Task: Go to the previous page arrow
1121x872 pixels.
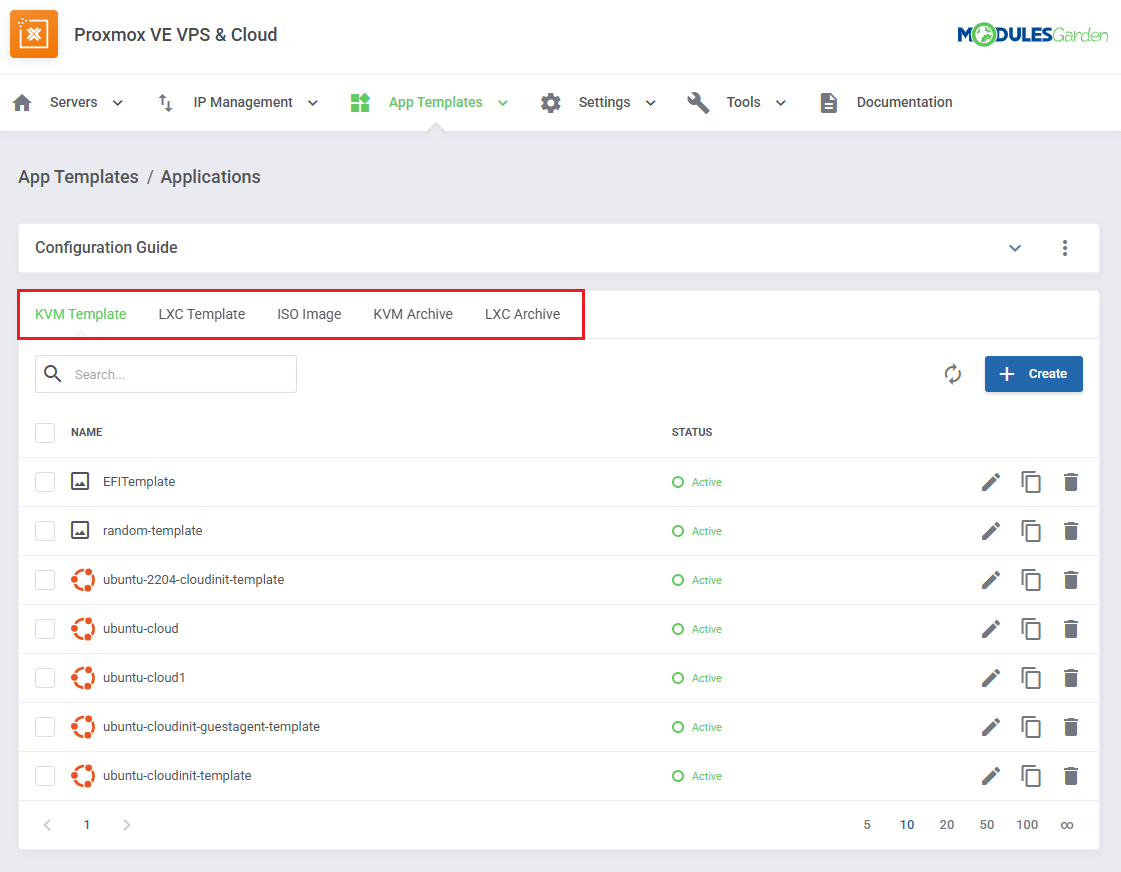Action: pyautogui.click(x=47, y=825)
